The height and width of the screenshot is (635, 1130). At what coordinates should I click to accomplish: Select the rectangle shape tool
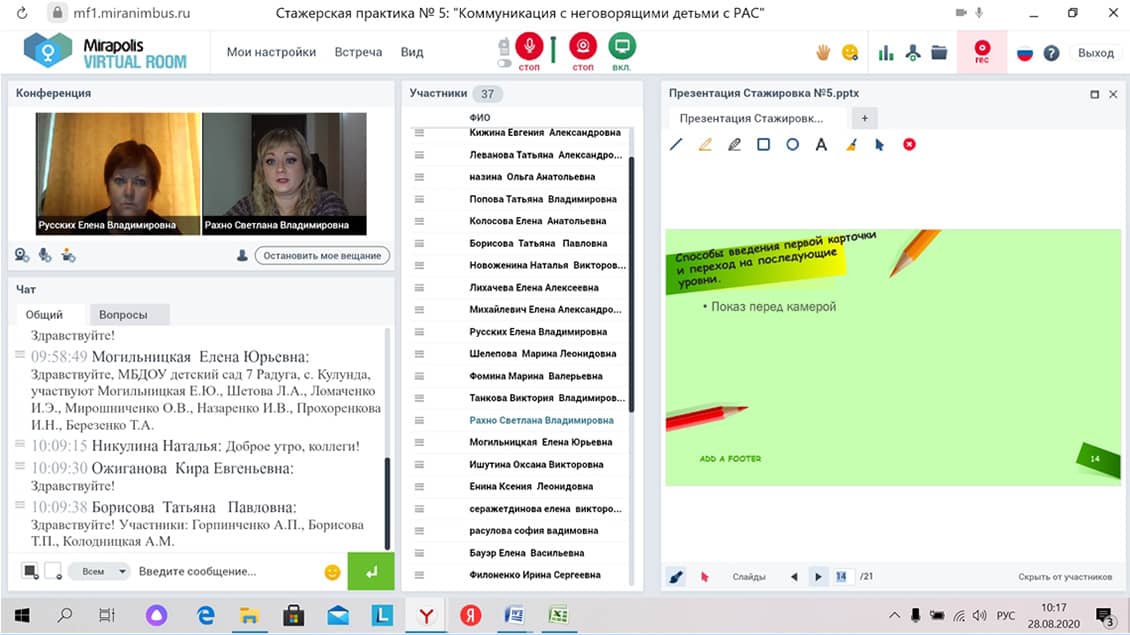click(763, 145)
